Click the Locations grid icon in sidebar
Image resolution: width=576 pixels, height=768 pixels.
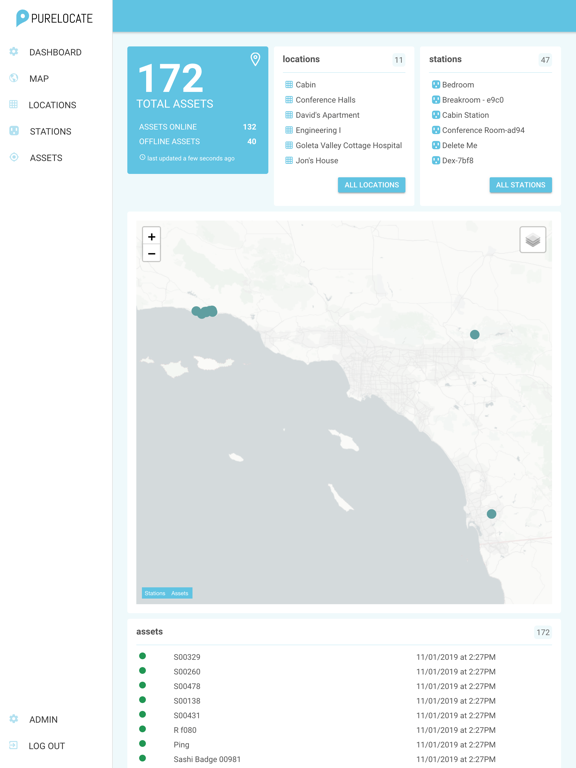[x=14, y=104]
